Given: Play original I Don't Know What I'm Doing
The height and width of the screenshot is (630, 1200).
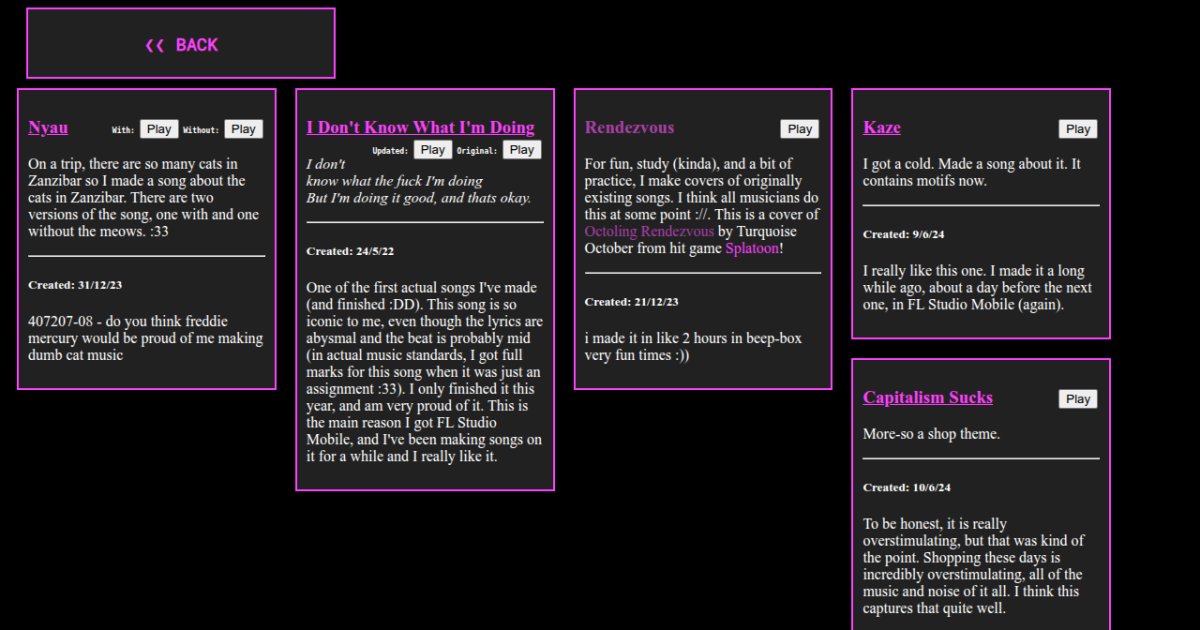Looking at the screenshot, I should pos(521,150).
